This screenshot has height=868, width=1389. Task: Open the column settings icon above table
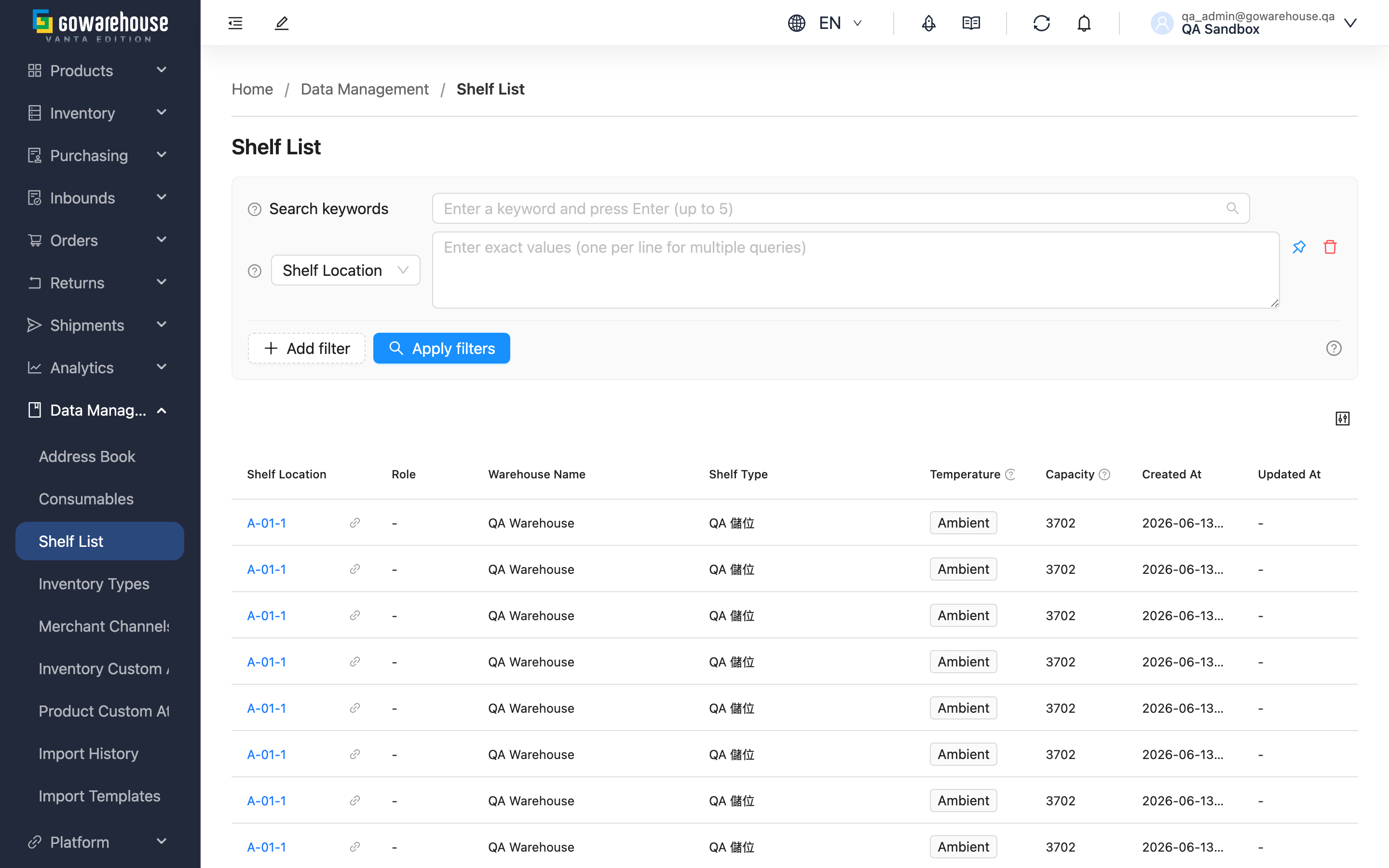coord(1342,419)
